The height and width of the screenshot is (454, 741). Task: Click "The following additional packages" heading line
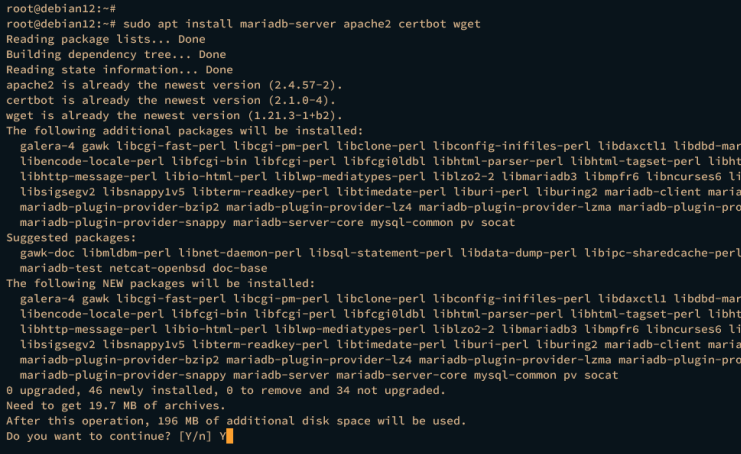click(x=185, y=131)
